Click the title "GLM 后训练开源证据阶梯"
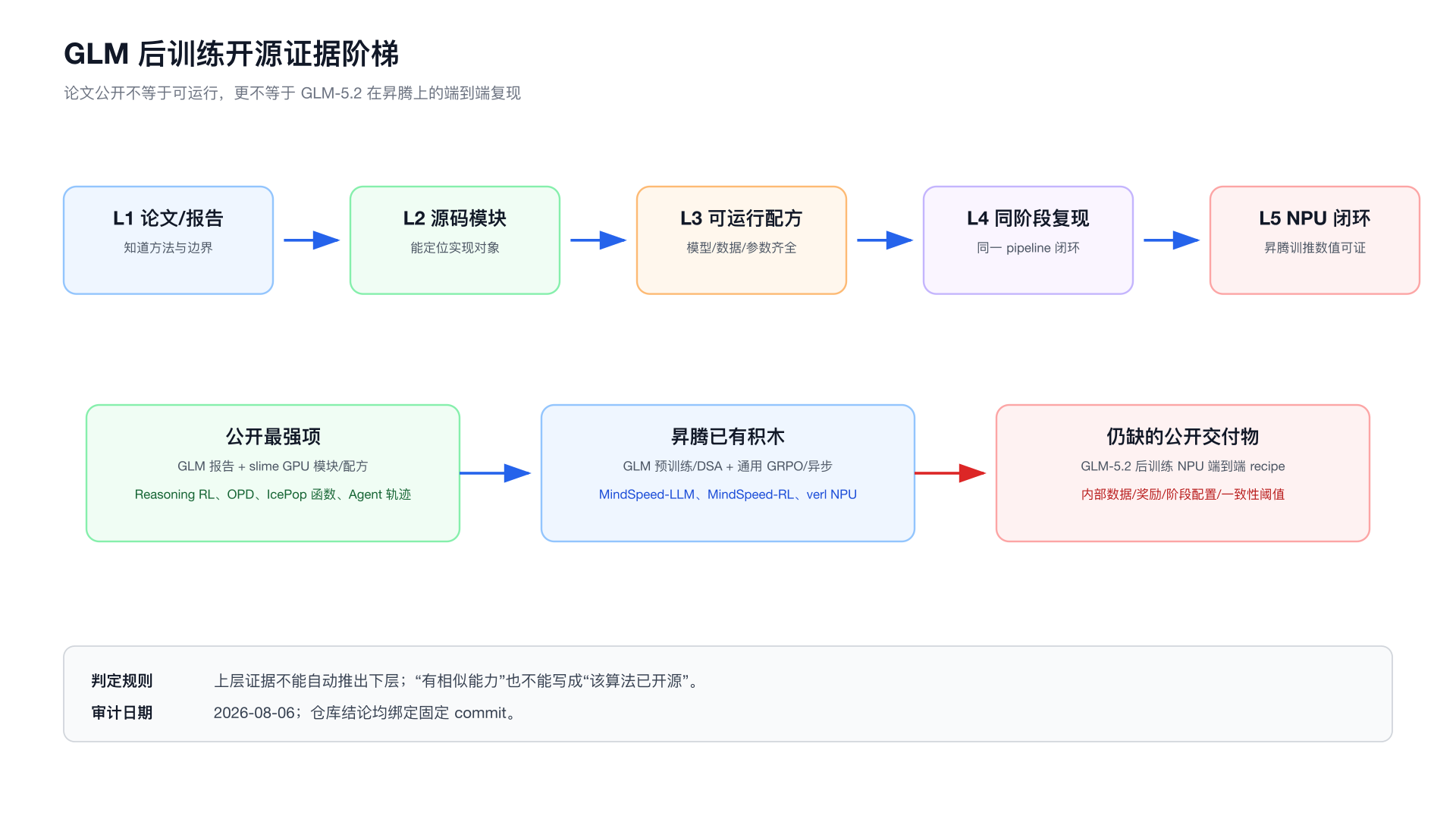Image resolution: width=1456 pixels, height=819 pixels. [231, 55]
